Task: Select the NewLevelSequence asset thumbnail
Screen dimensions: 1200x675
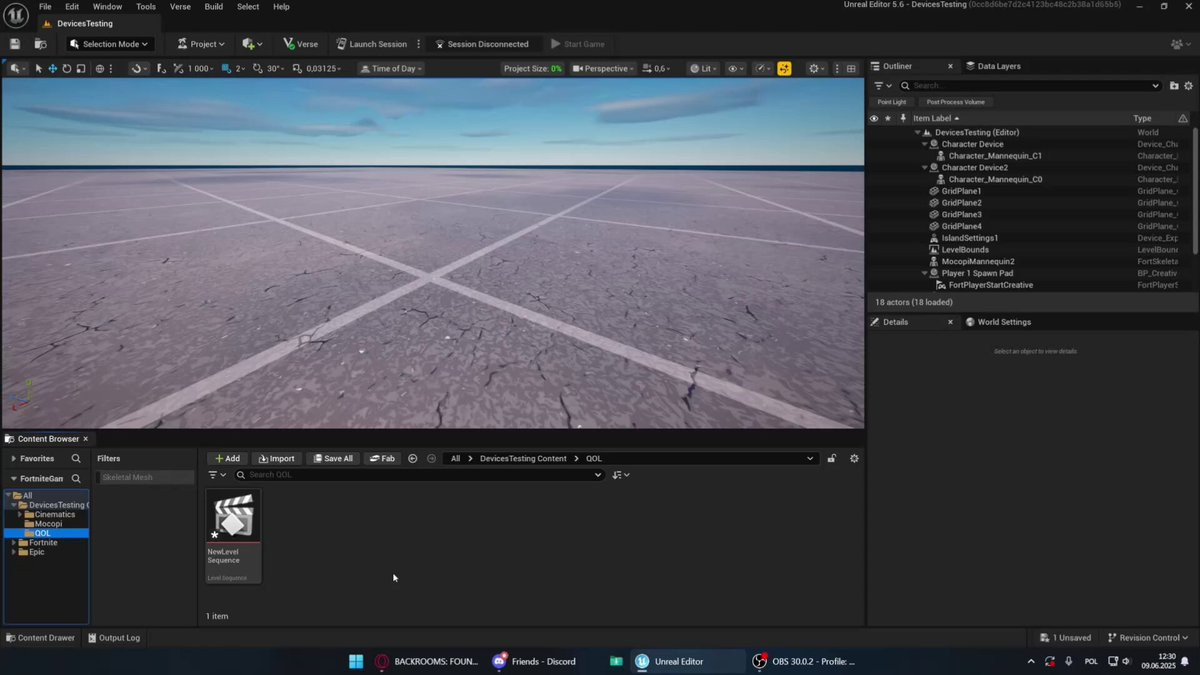Action: (233, 517)
